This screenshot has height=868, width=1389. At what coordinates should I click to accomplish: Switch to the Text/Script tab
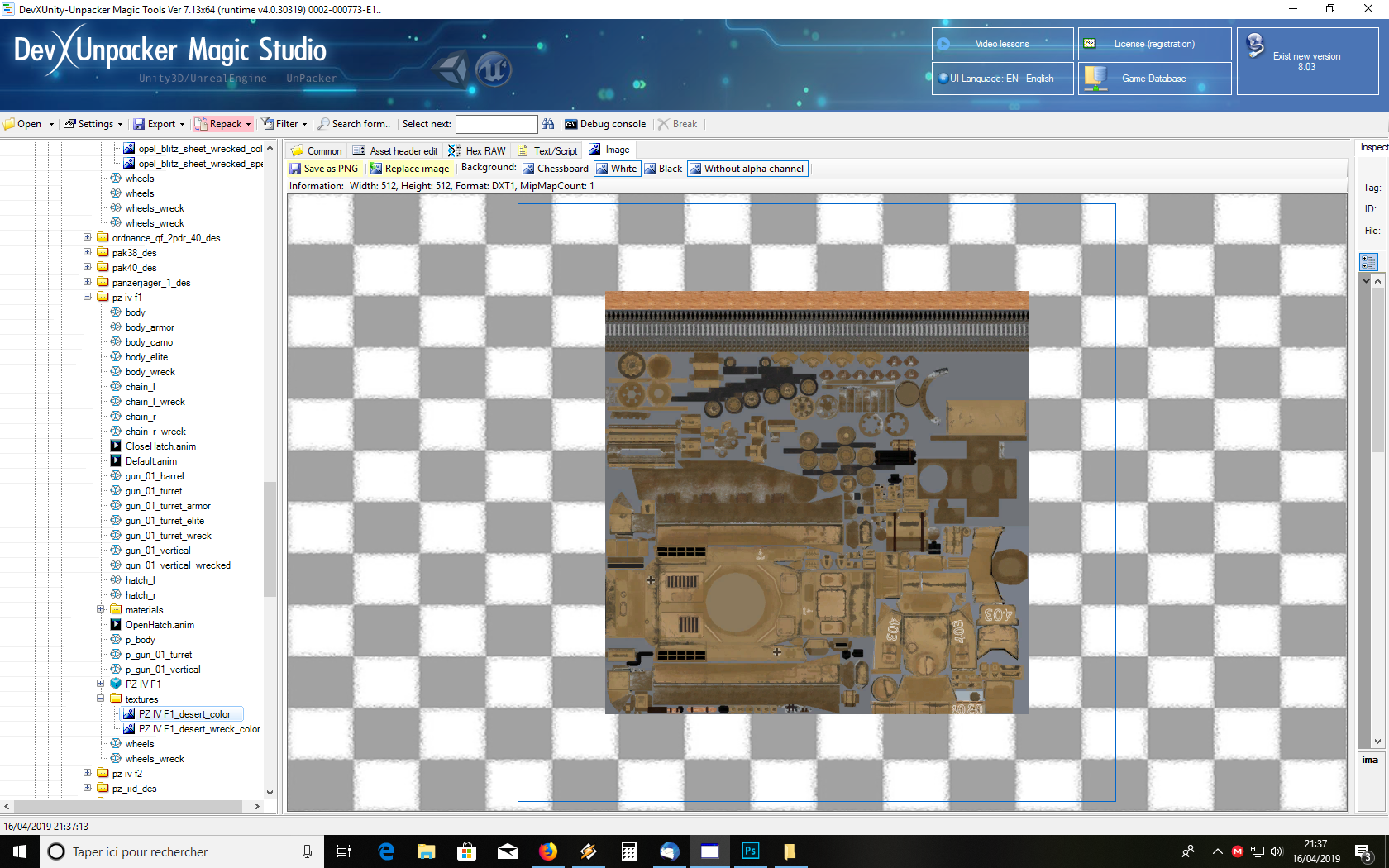click(x=547, y=150)
